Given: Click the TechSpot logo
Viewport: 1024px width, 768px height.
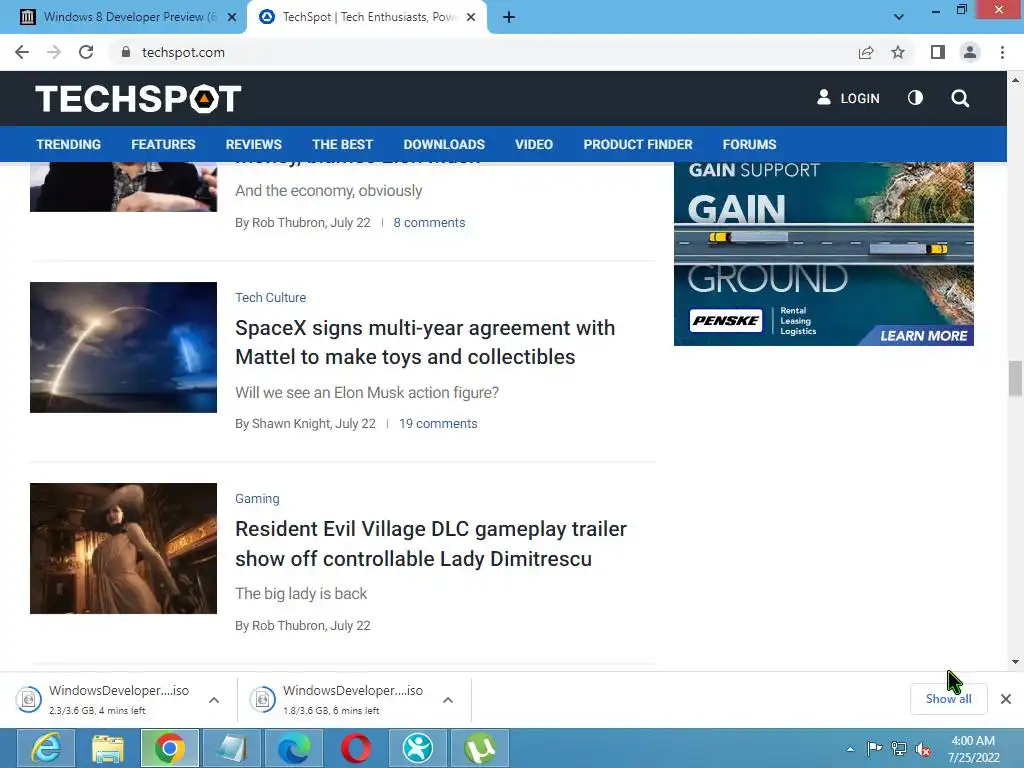Looking at the screenshot, I should (138, 99).
